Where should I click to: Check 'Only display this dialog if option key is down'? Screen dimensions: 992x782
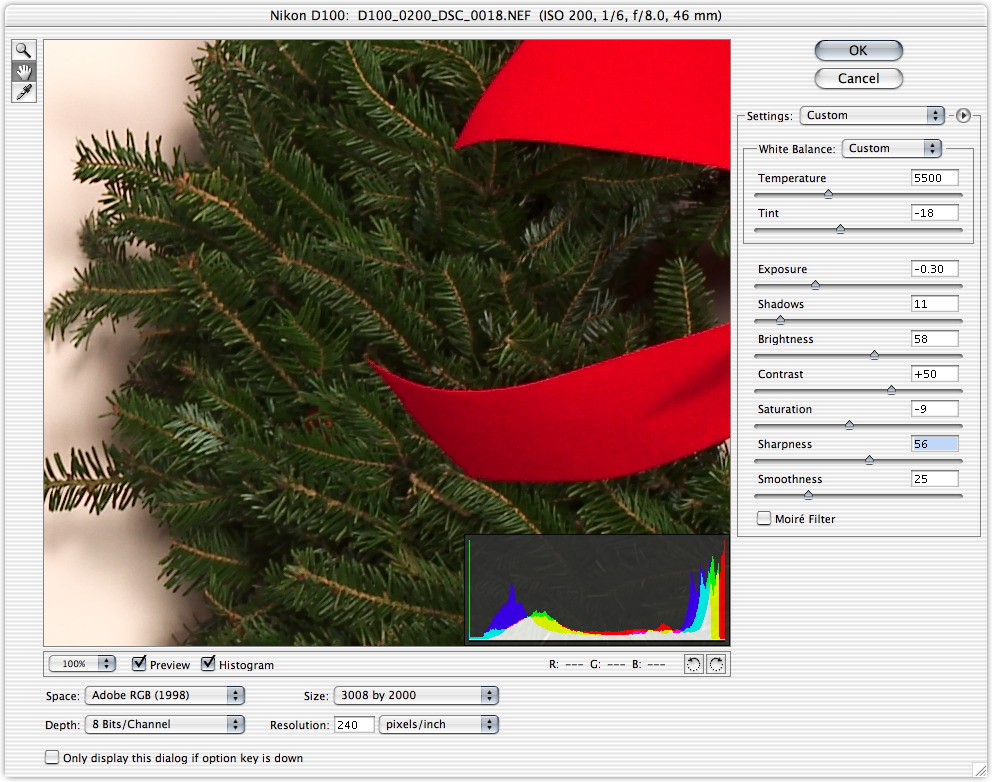pyautogui.click(x=52, y=758)
